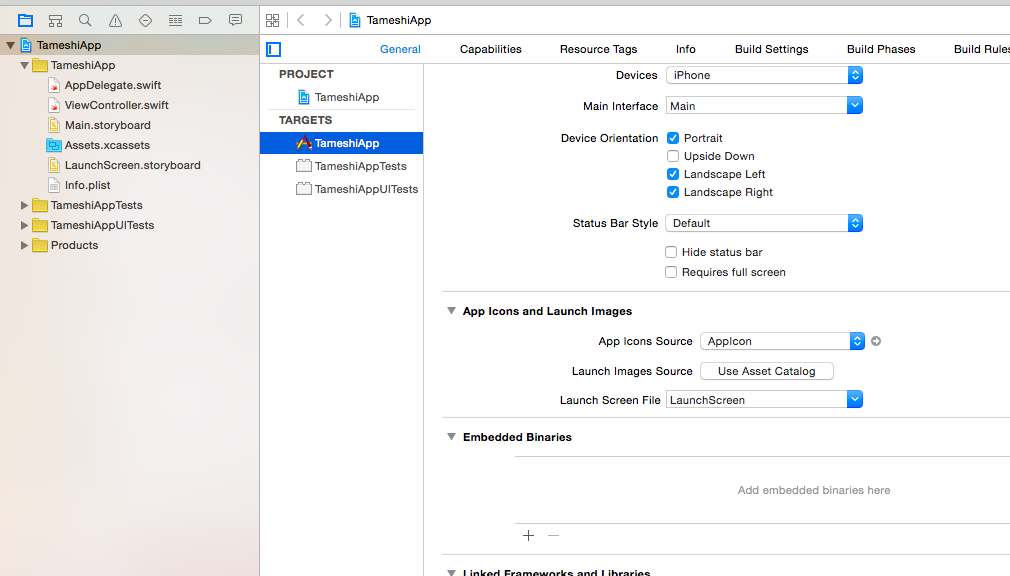
Task: Click the AppDelegate.swift file icon
Action: (54, 85)
